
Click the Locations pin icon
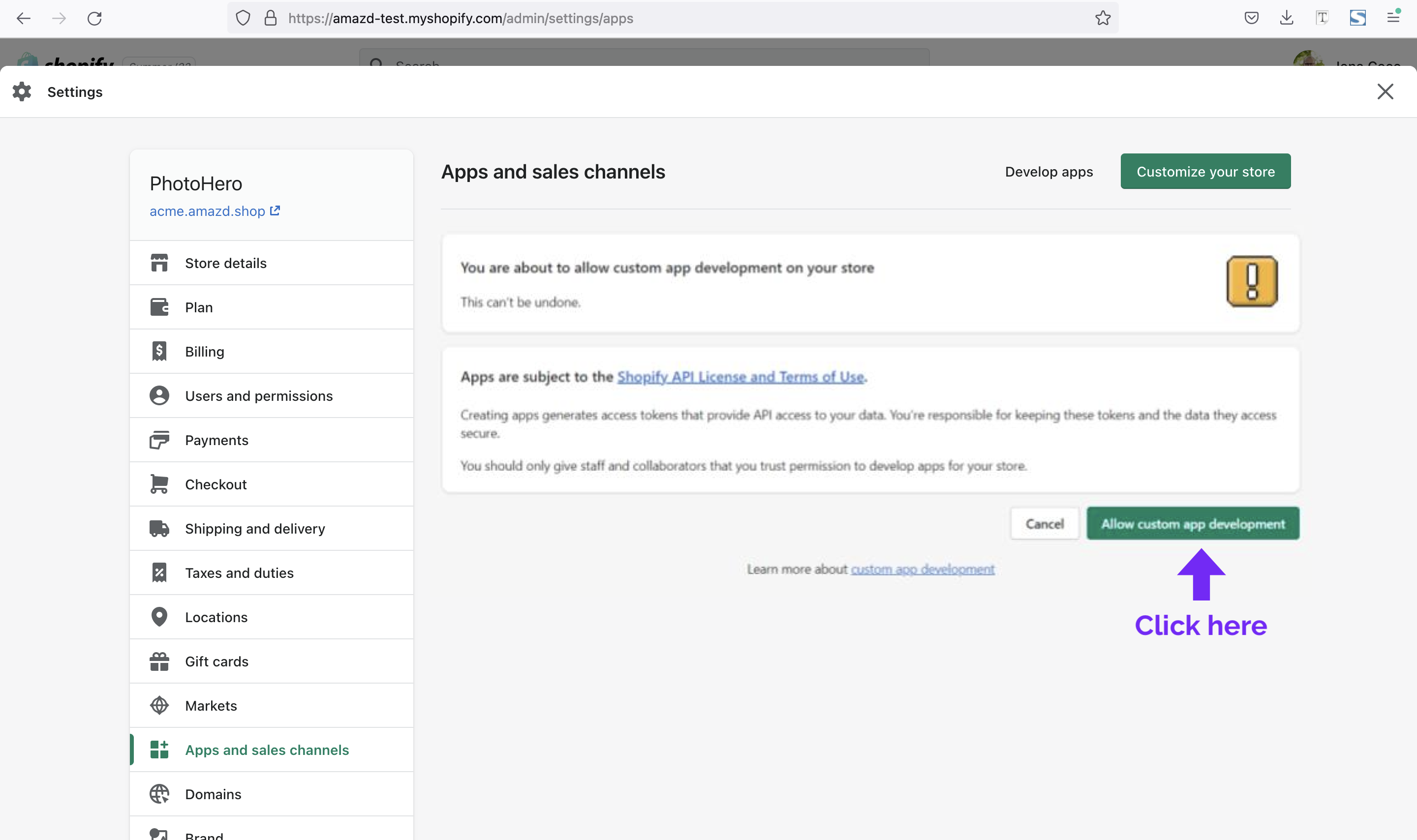point(159,616)
